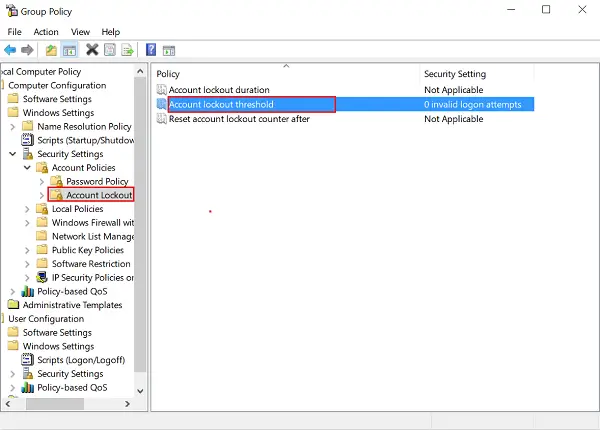This screenshot has width=600, height=430.
Task: Click the tree pane horizontal scroll left arrow
Action: pos(8,404)
